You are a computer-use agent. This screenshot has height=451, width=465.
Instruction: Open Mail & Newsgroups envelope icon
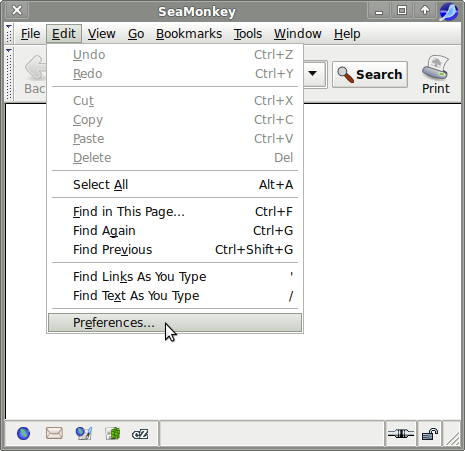[54, 433]
